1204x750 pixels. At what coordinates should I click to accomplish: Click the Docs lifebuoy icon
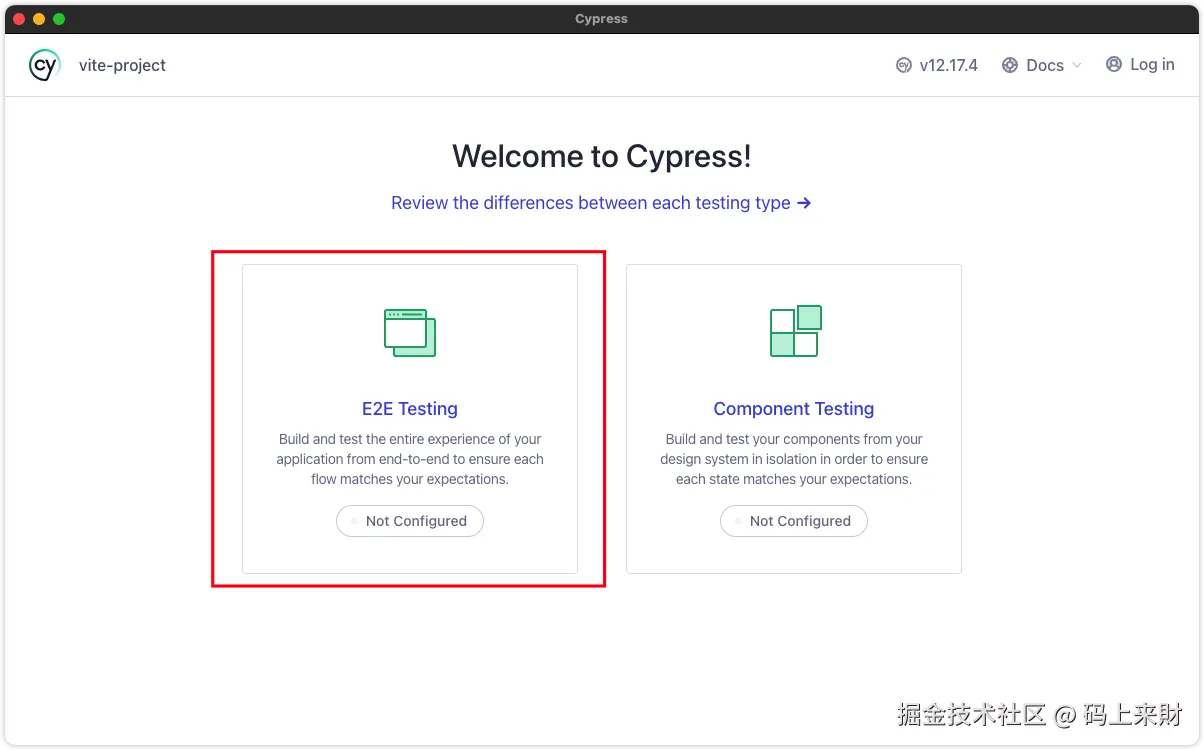click(x=1010, y=65)
